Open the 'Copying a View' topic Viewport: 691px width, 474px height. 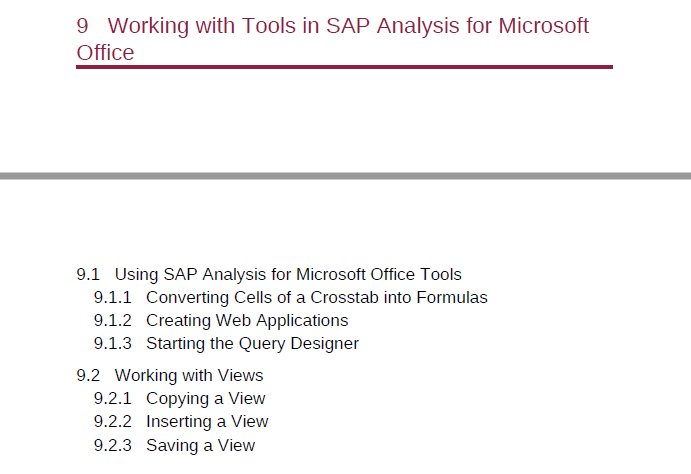tap(206, 399)
